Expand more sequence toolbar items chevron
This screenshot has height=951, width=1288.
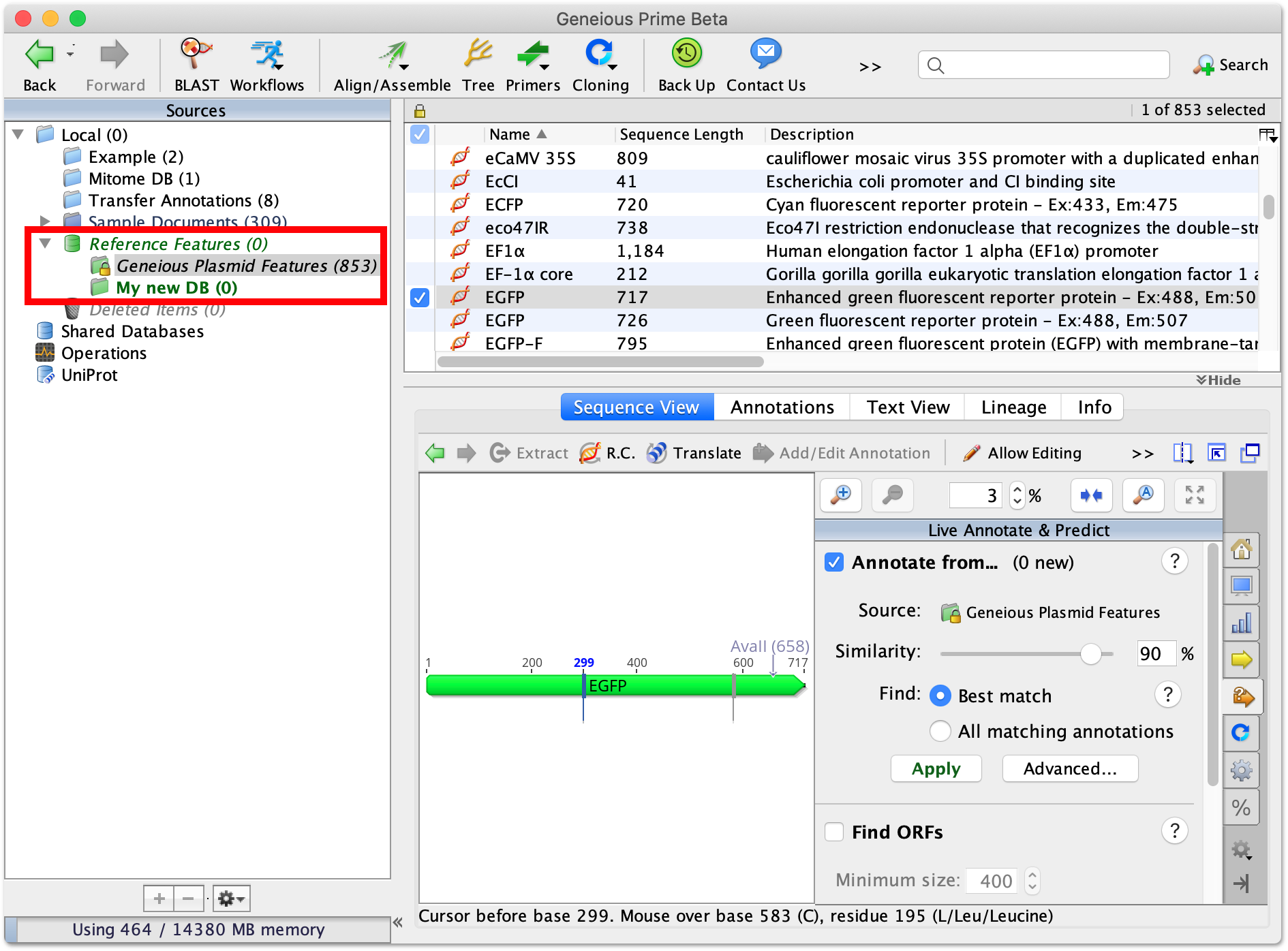(x=1143, y=454)
